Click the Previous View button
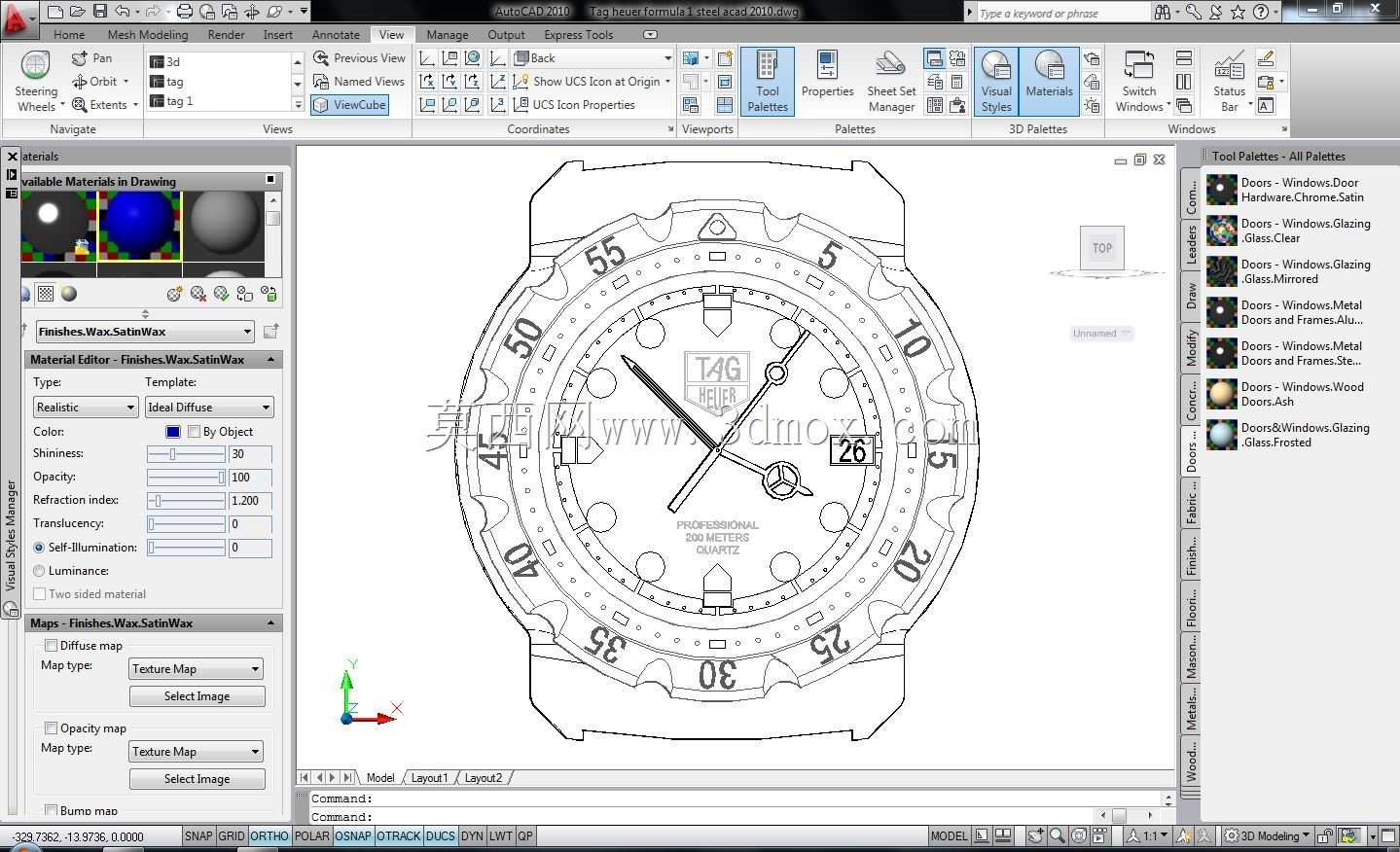 [359, 58]
